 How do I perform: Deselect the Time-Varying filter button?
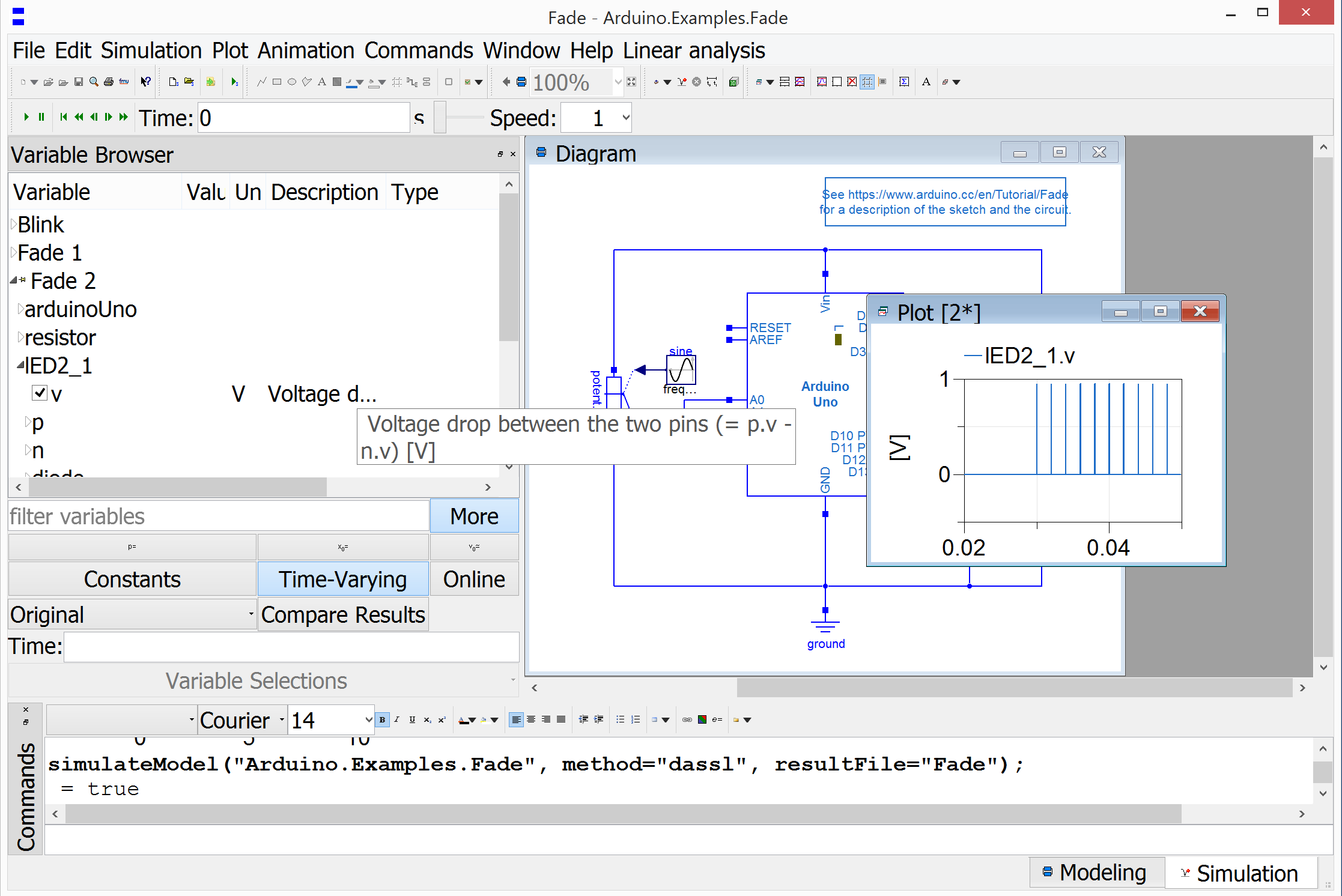coord(342,578)
